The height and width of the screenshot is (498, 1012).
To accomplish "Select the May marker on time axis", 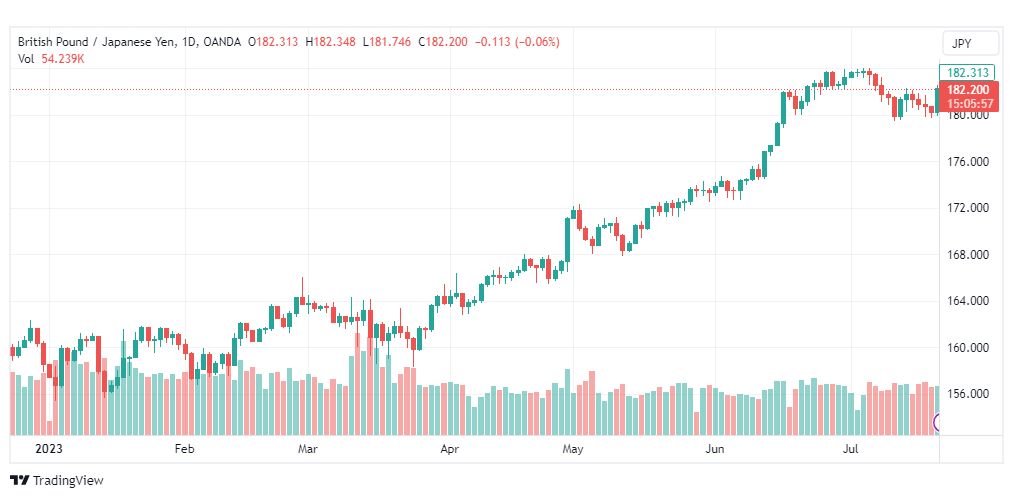I will [x=573, y=448].
